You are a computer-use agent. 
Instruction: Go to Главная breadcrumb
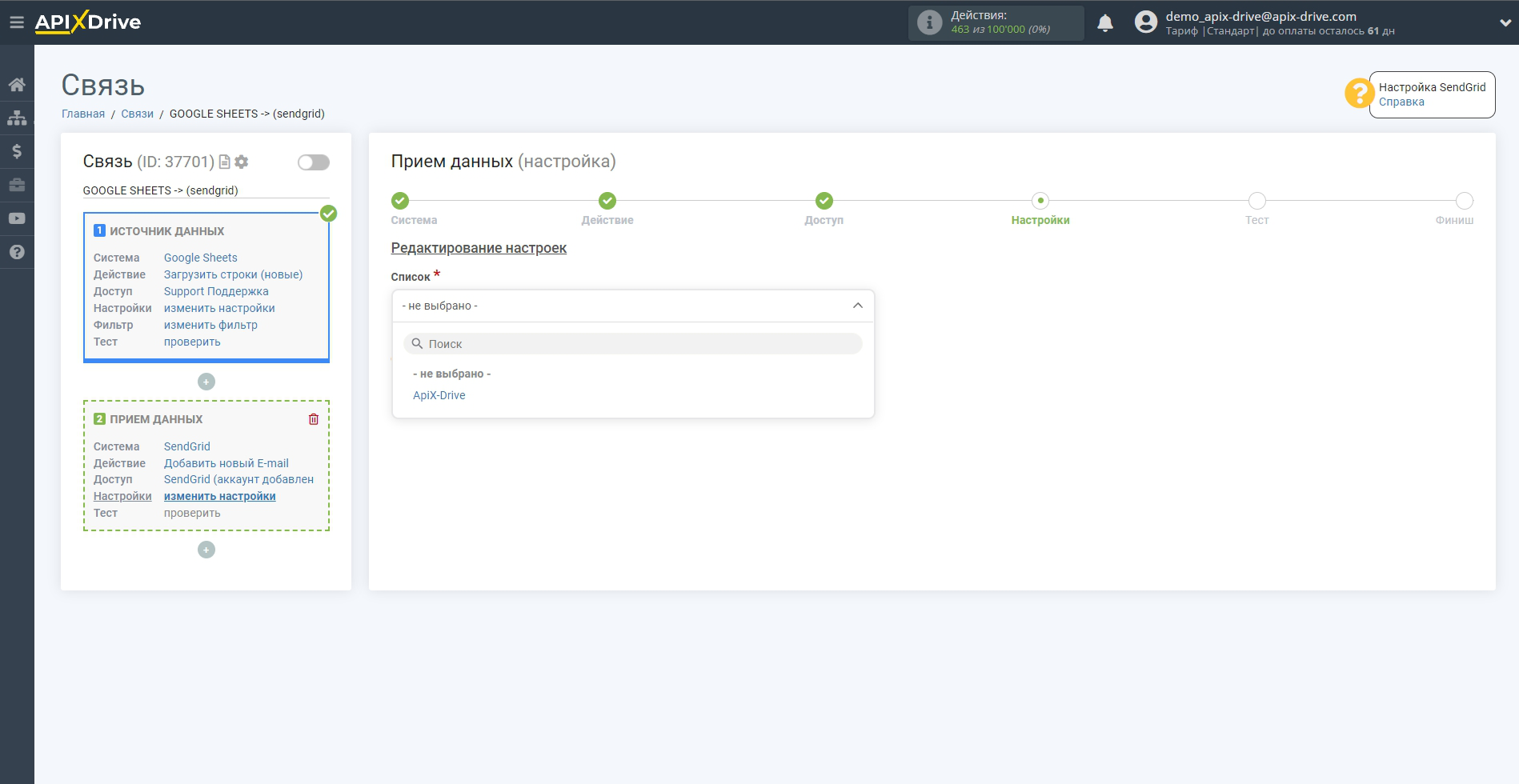coord(83,114)
